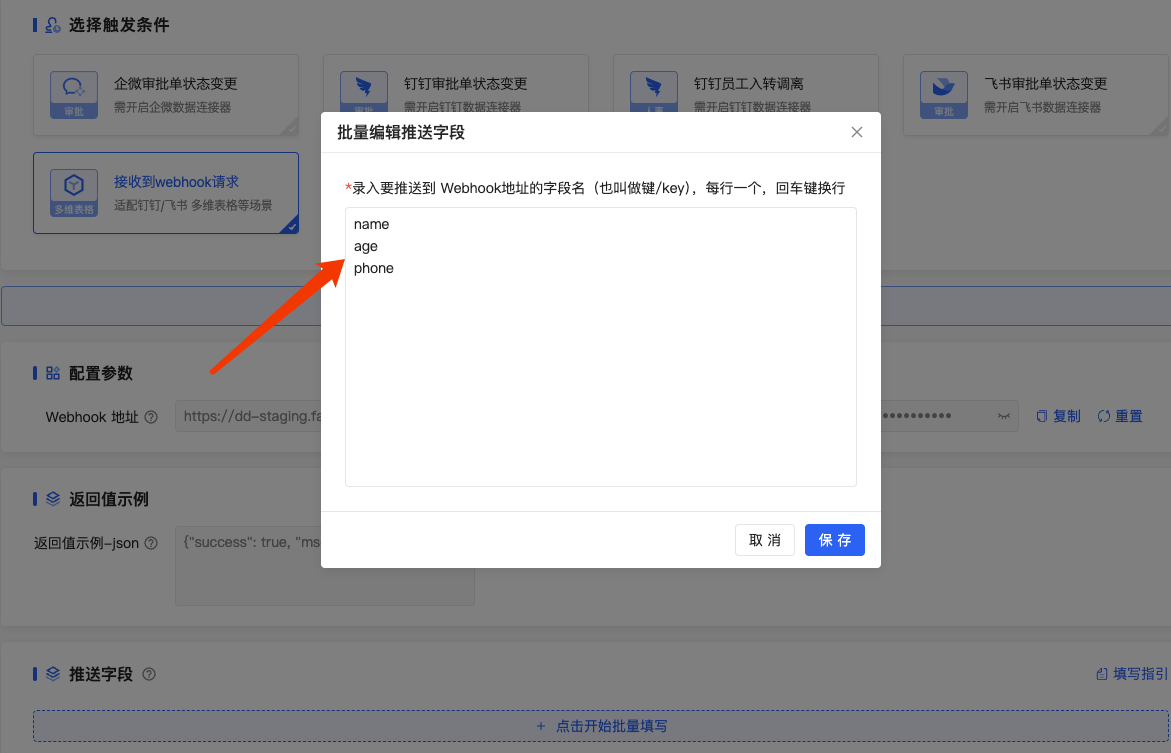This screenshot has width=1171, height=753.
Task: Close the 批量编辑推送字段 dialog
Action: point(857,132)
